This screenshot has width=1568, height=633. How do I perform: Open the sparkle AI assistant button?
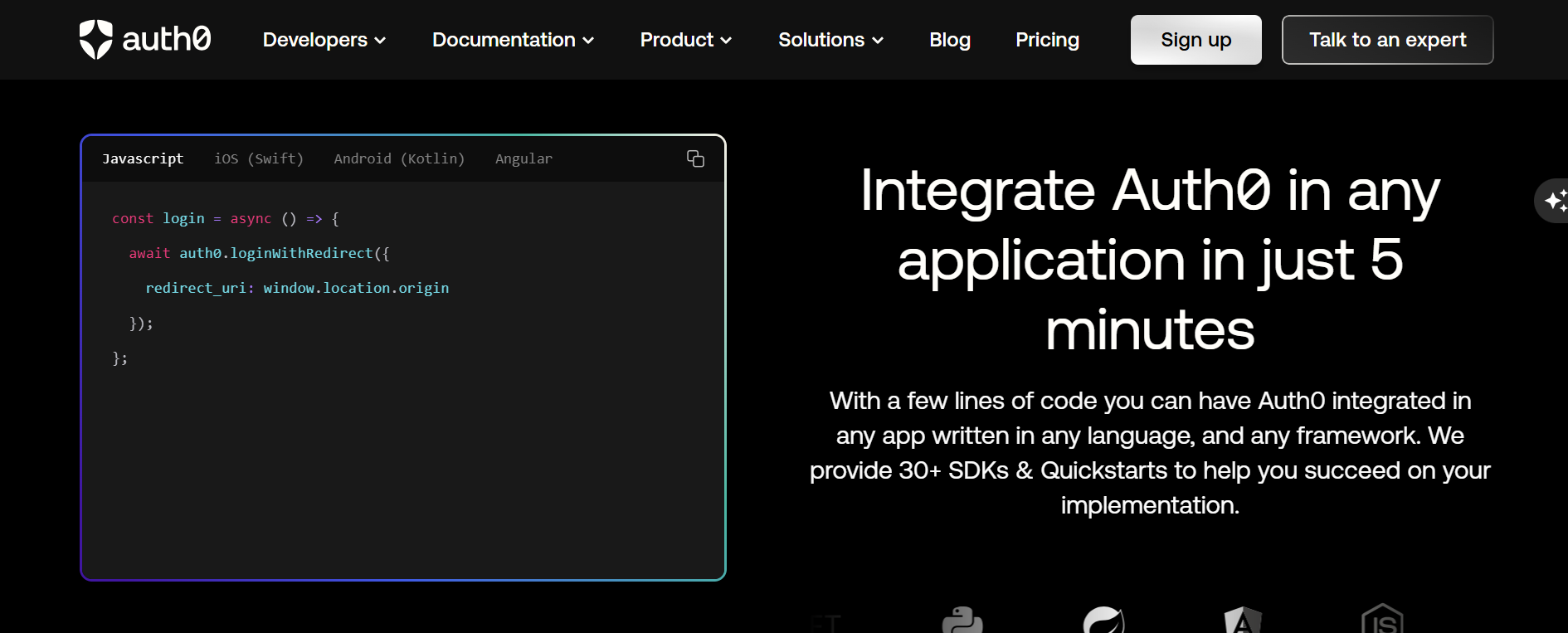(1553, 201)
